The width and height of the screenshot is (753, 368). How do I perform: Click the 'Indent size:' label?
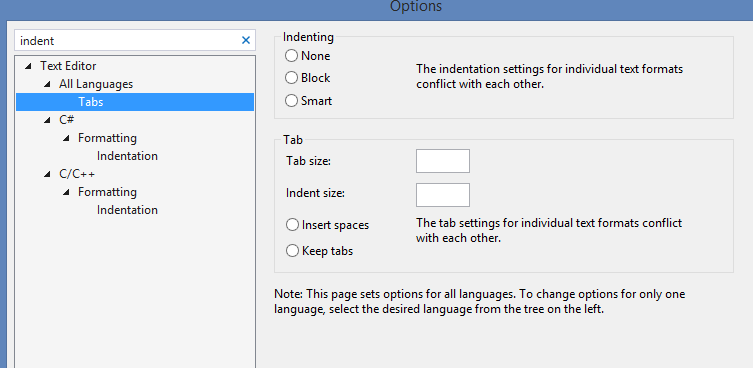[x=316, y=194]
